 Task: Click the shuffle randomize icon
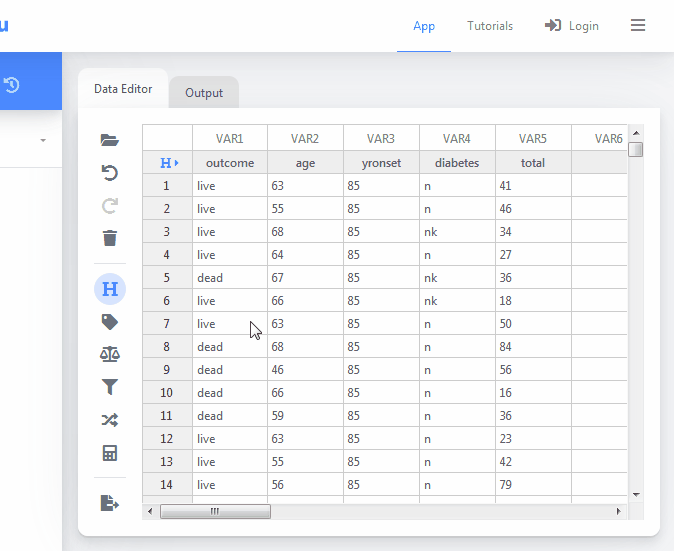coord(110,420)
